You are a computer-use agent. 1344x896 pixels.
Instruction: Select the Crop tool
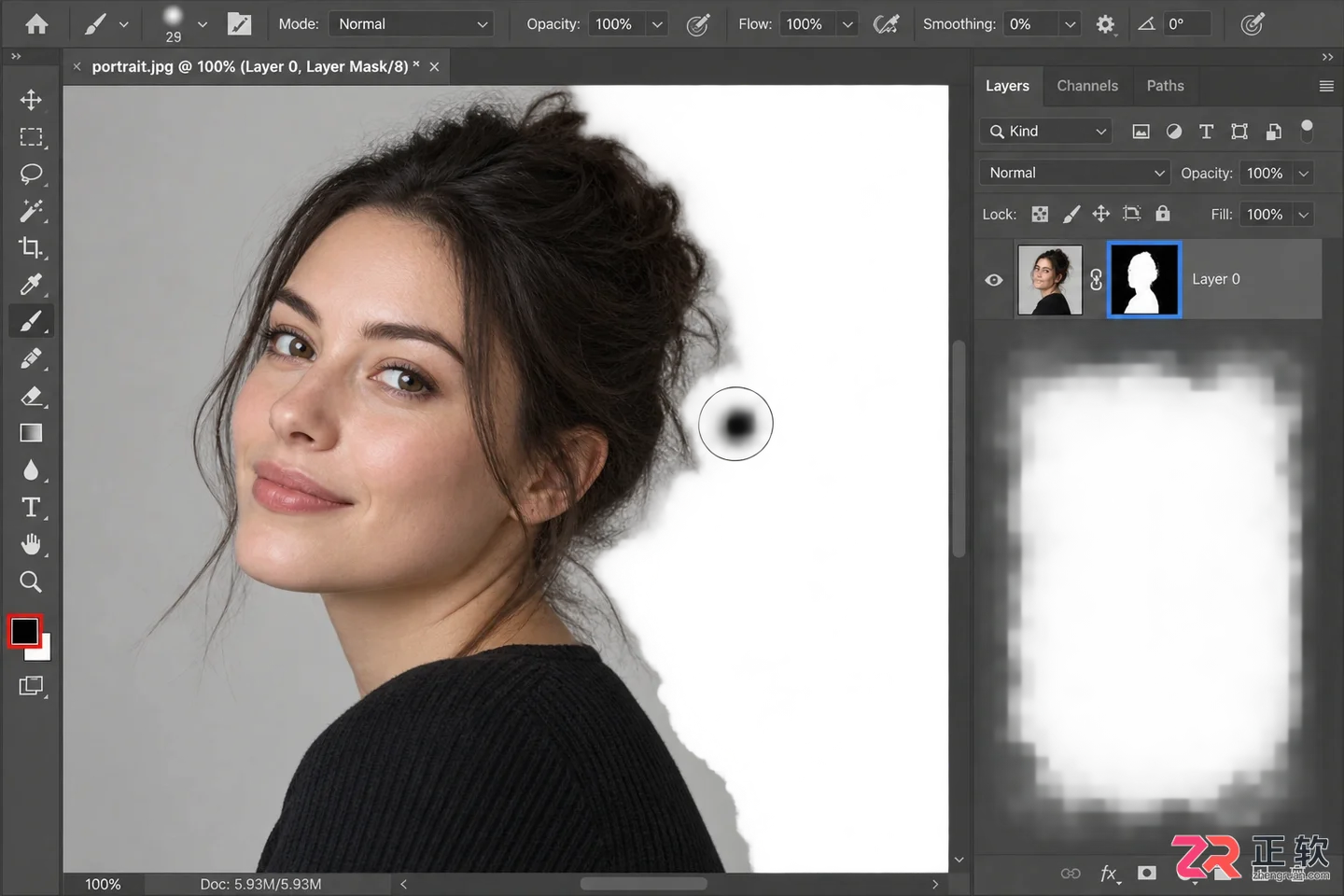(31, 247)
